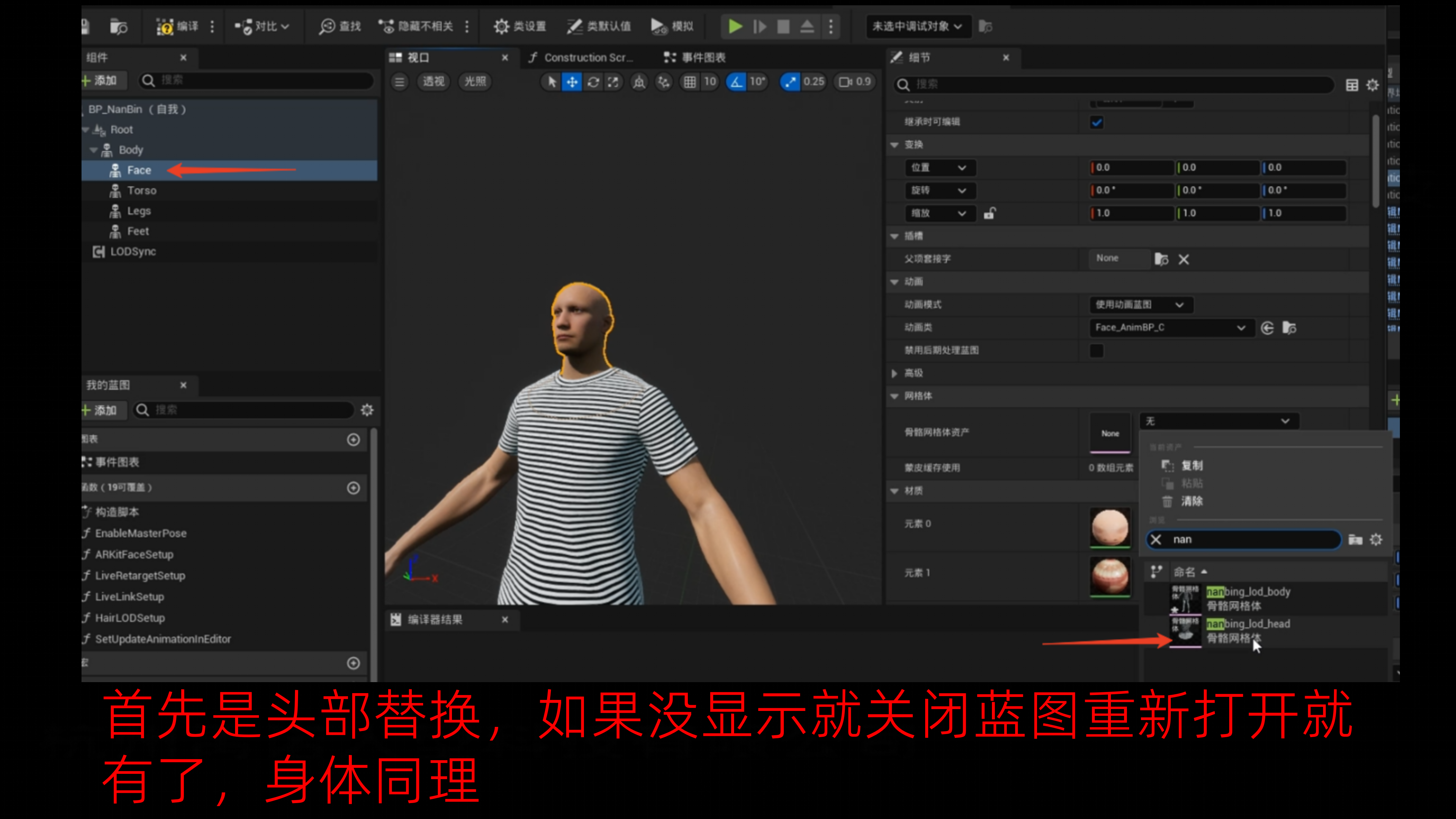Image resolution: width=1456 pixels, height=819 pixels.
Task: Click material Element 1 teeth swatch
Action: click(1110, 576)
